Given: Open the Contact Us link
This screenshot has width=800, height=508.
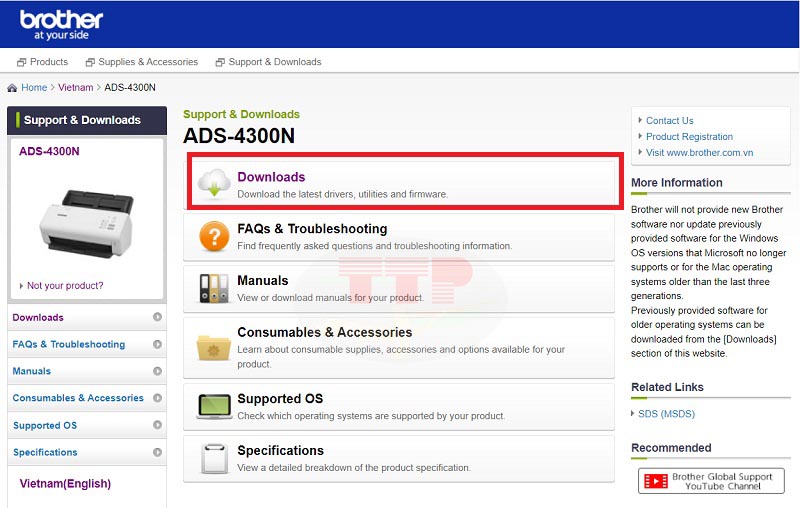Looking at the screenshot, I should coord(670,120).
